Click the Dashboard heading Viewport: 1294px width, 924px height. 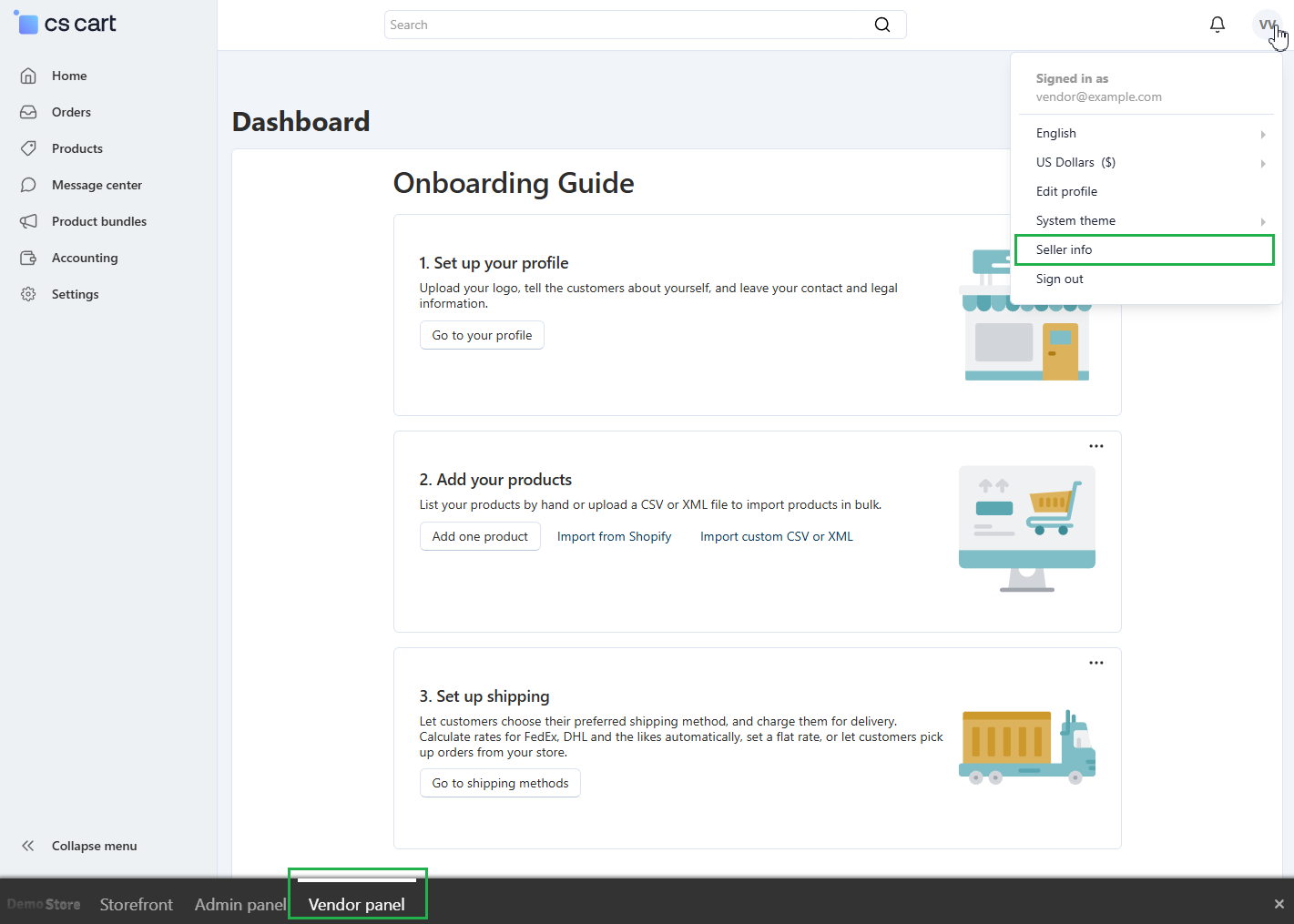pyautogui.click(x=301, y=121)
